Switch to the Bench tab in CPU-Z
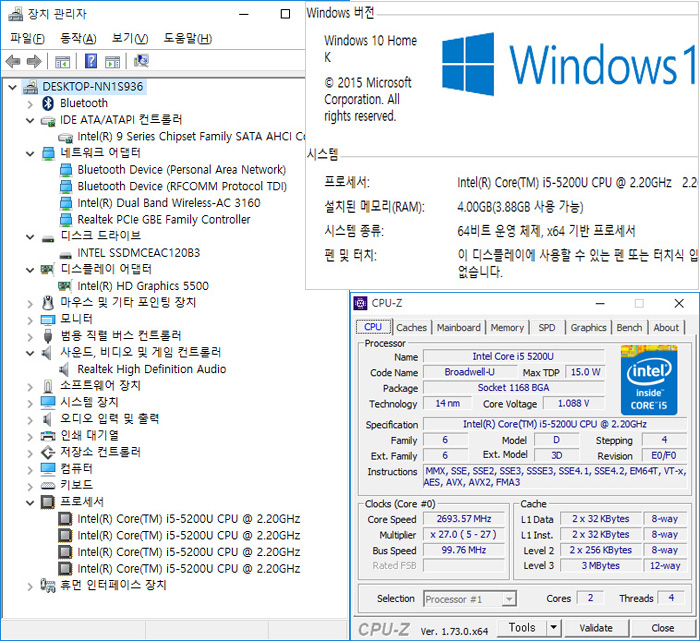Screen dimensions: 700x643 [x=629, y=328]
